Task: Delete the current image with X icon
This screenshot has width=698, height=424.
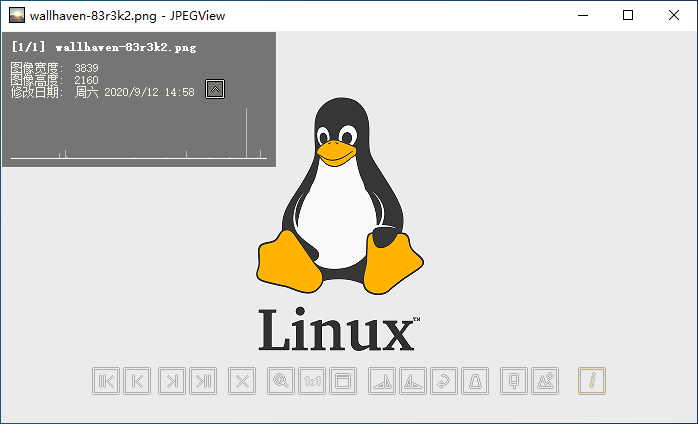Action: click(242, 381)
